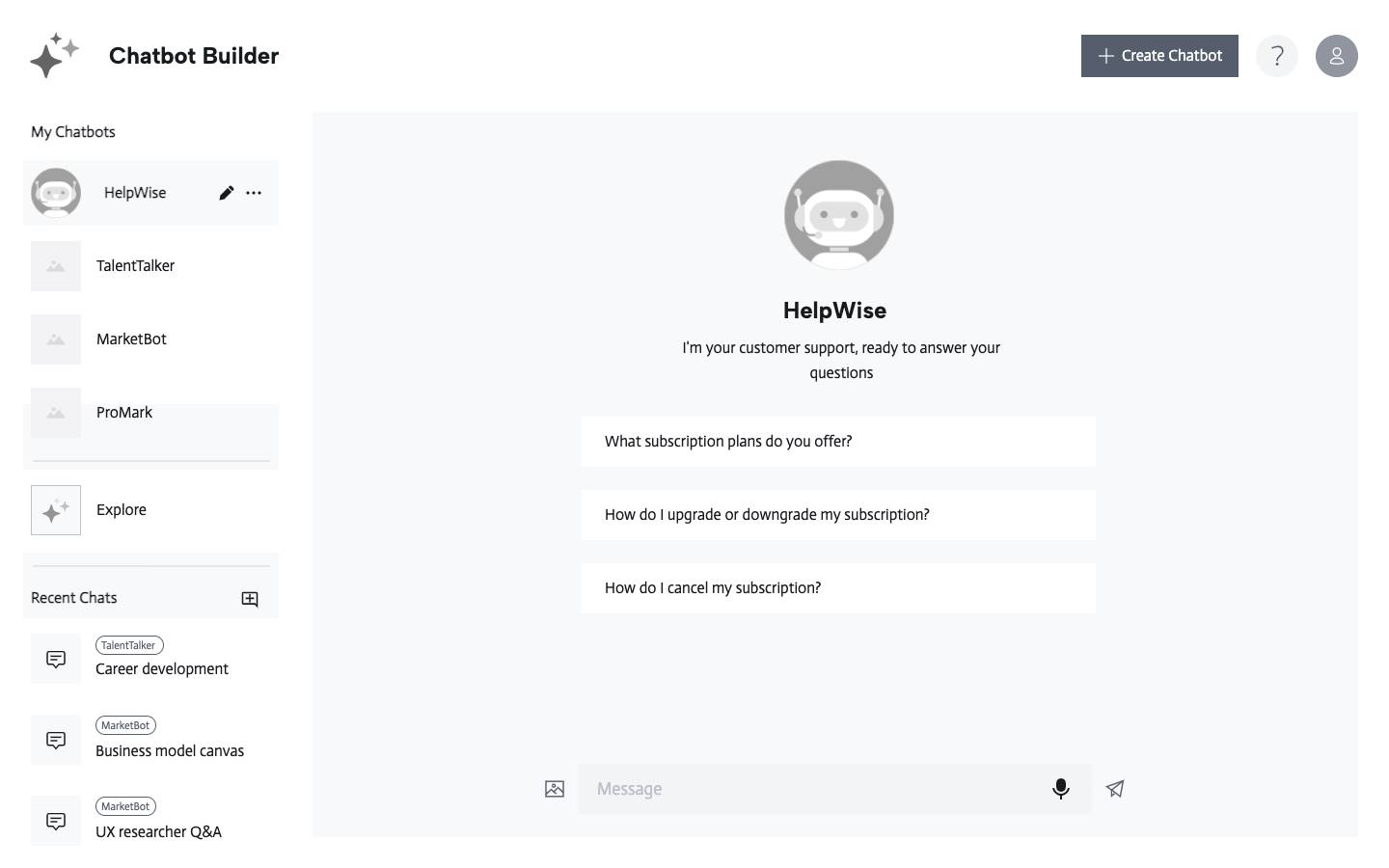
Task: Click the Message input field
Action: tap(810, 789)
